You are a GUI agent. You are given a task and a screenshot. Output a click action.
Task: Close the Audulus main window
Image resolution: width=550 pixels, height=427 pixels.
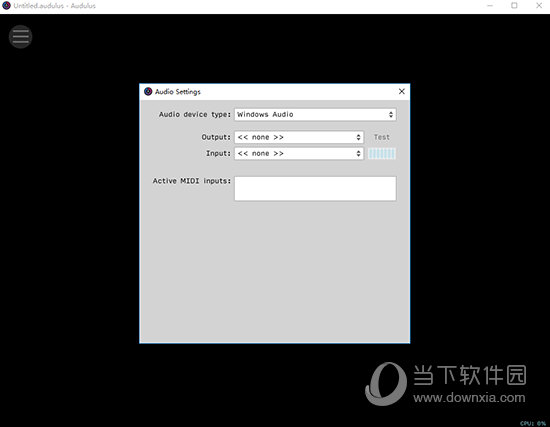tap(539, 6)
